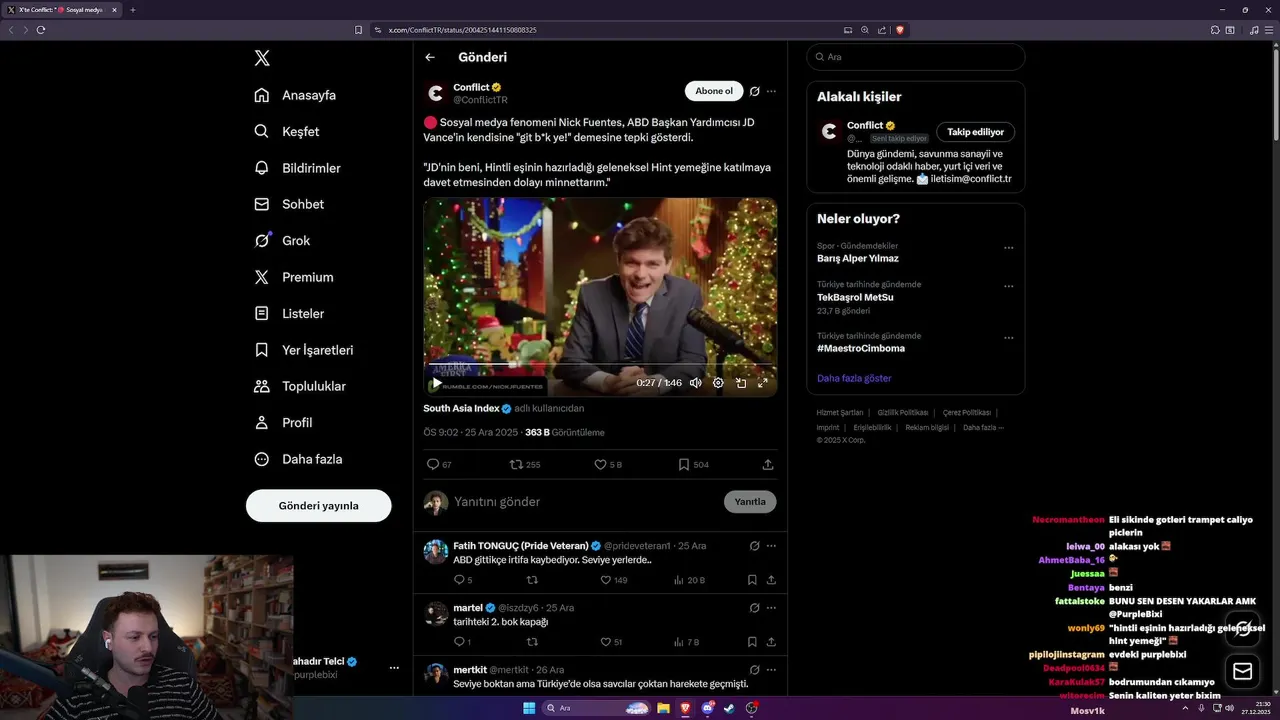This screenshot has width=1280, height=720.
Task: Open the floating Grok button
Action: point(1243,629)
